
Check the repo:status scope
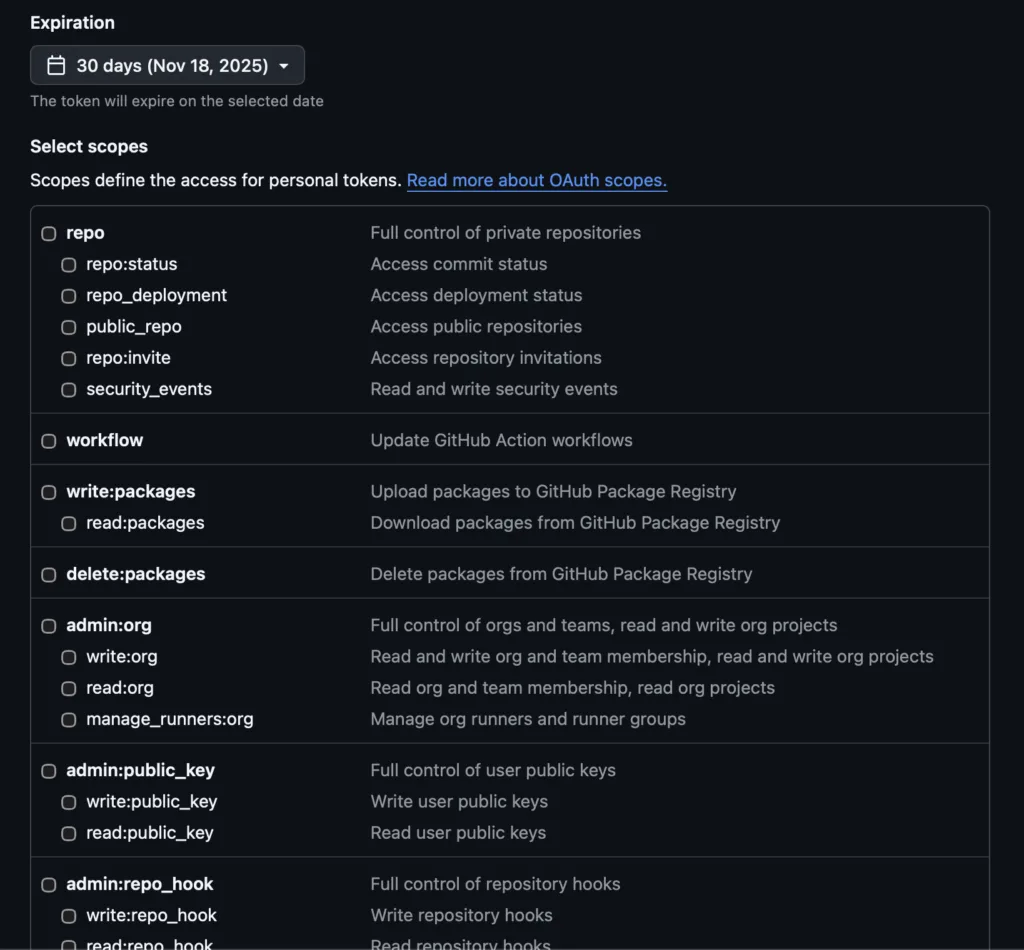point(69,265)
